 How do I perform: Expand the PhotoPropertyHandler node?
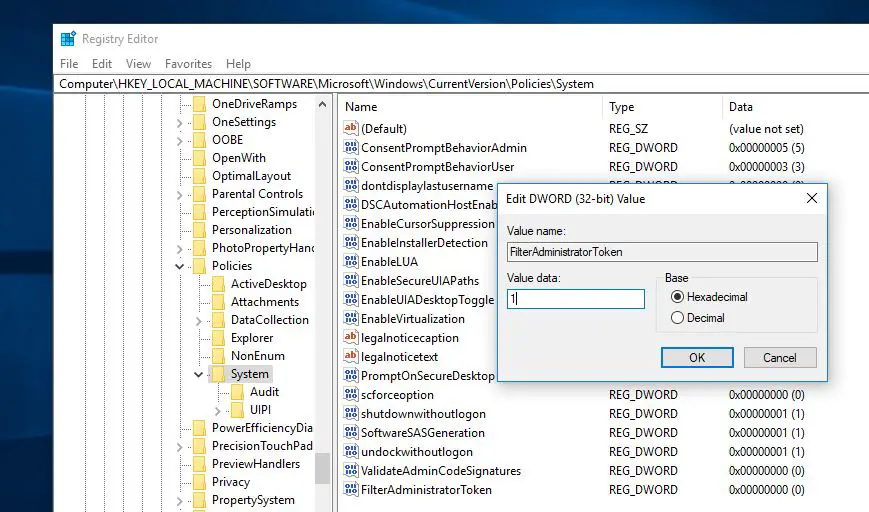[180, 249]
